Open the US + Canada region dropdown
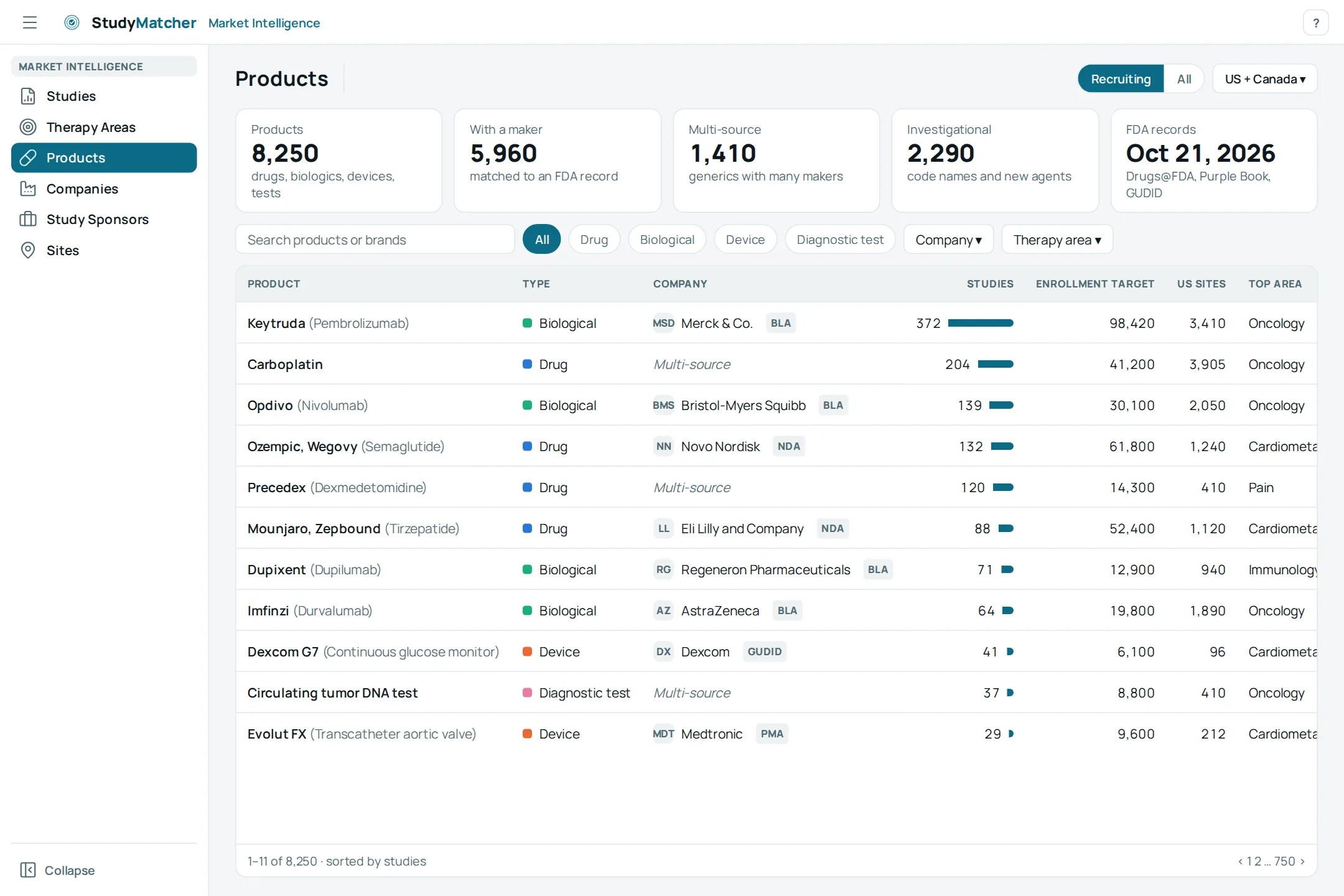 tap(1265, 79)
